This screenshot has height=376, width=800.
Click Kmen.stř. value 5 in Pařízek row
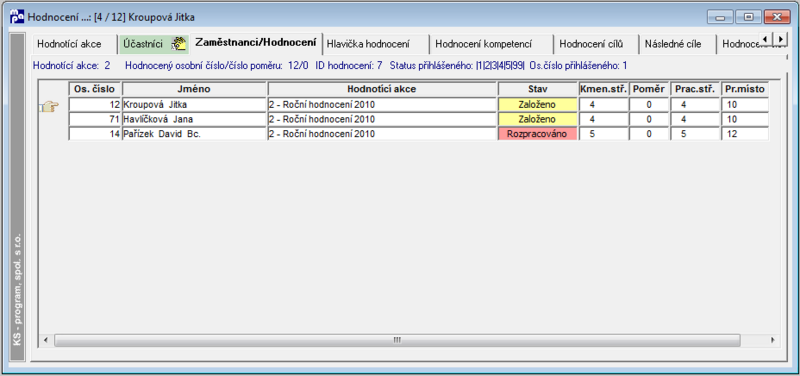tap(604, 134)
